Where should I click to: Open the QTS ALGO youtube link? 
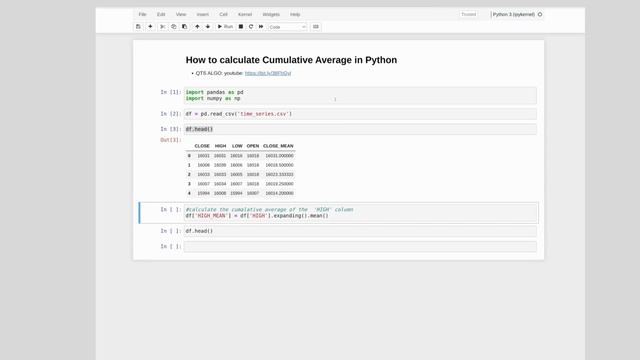(268, 73)
